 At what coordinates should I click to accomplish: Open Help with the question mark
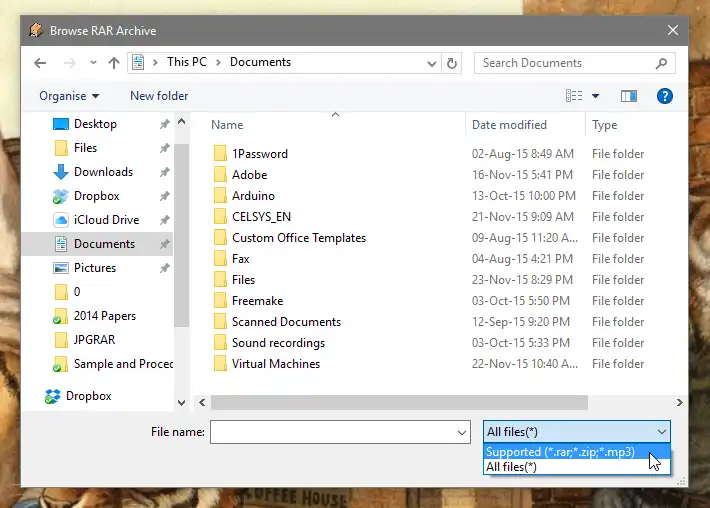pyautogui.click(x=664, y=96)
